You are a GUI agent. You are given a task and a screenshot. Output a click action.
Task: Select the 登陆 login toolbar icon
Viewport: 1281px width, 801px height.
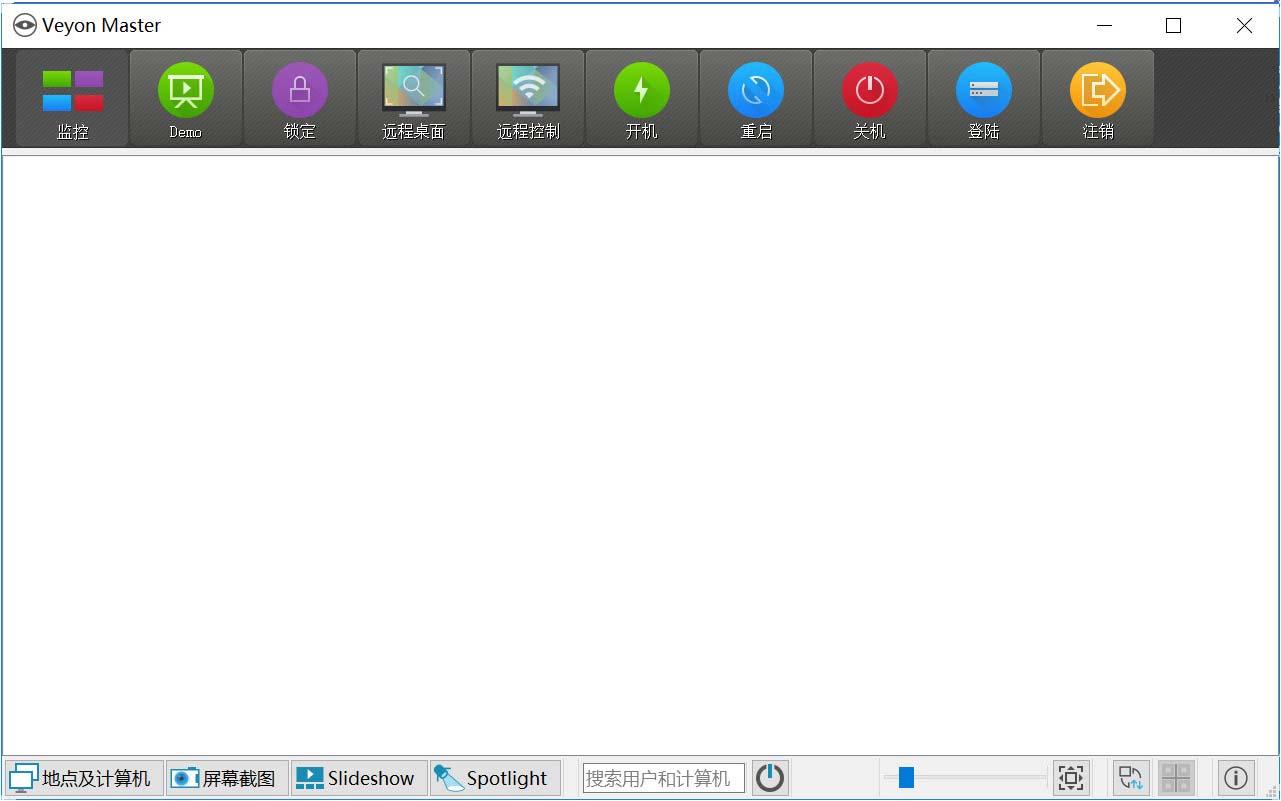pos(983,97)
